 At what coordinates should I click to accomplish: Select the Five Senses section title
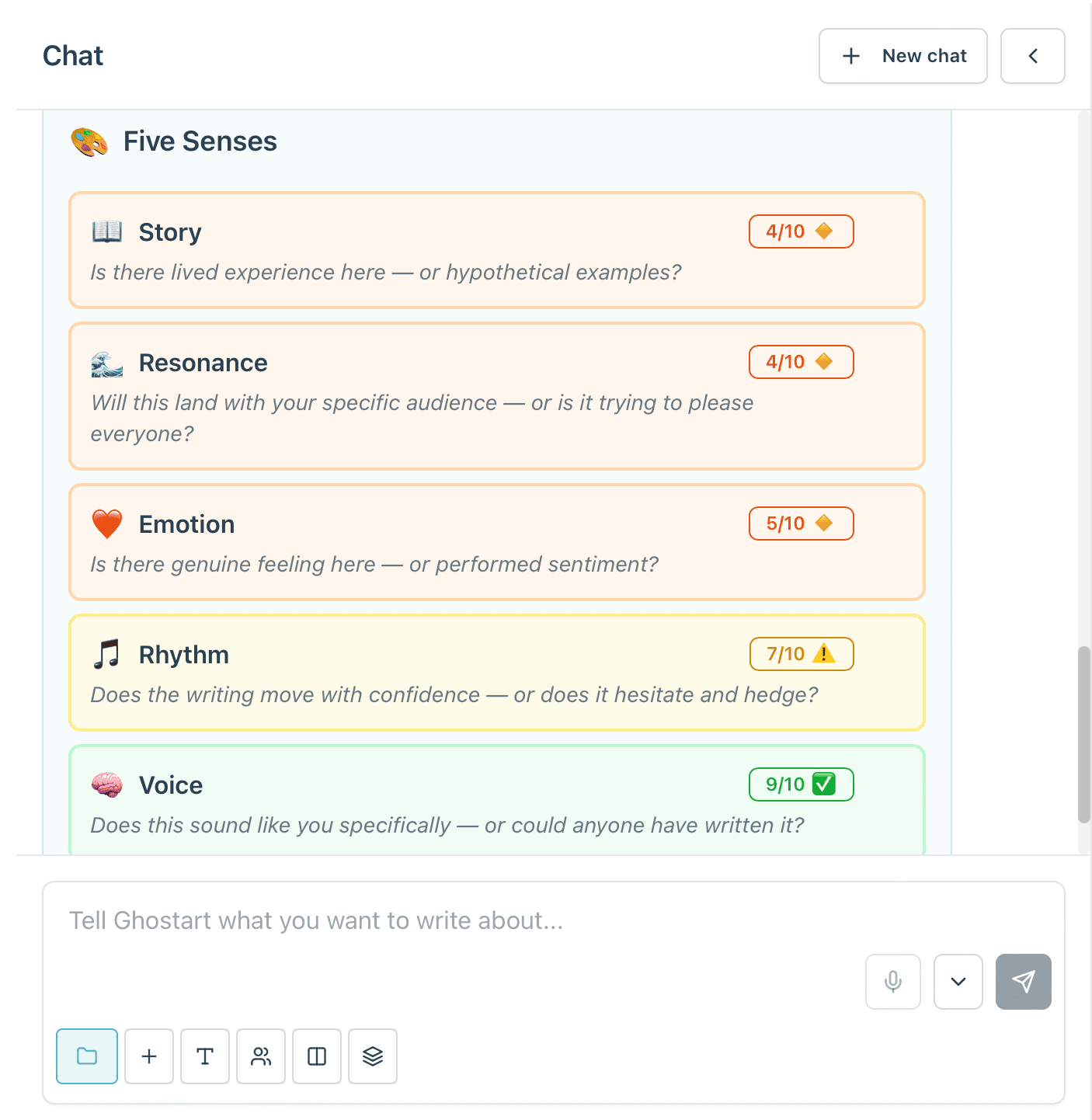point(200,141)
